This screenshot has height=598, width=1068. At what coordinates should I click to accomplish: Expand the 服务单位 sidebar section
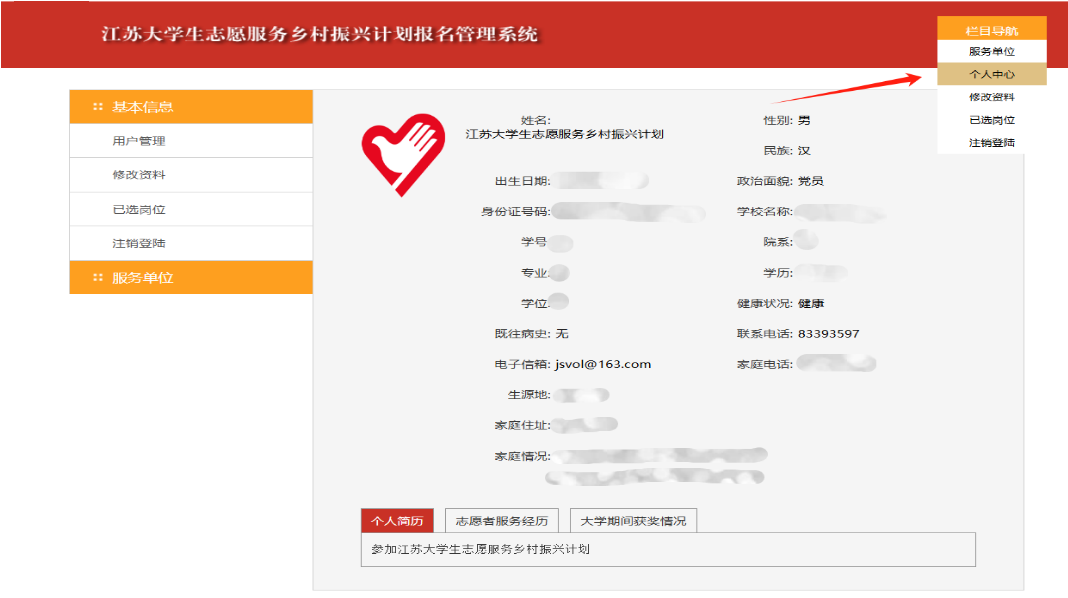(191, 277)
